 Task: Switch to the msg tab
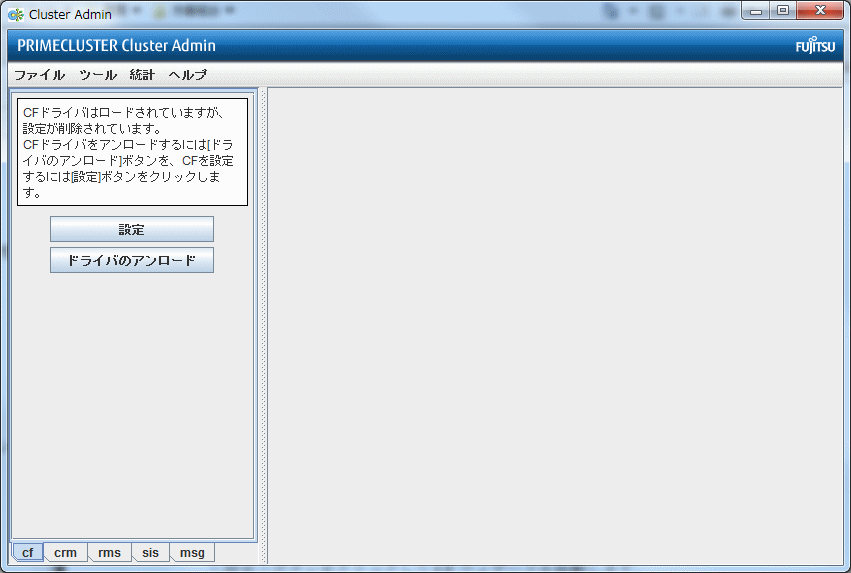[x=192, y=552]
